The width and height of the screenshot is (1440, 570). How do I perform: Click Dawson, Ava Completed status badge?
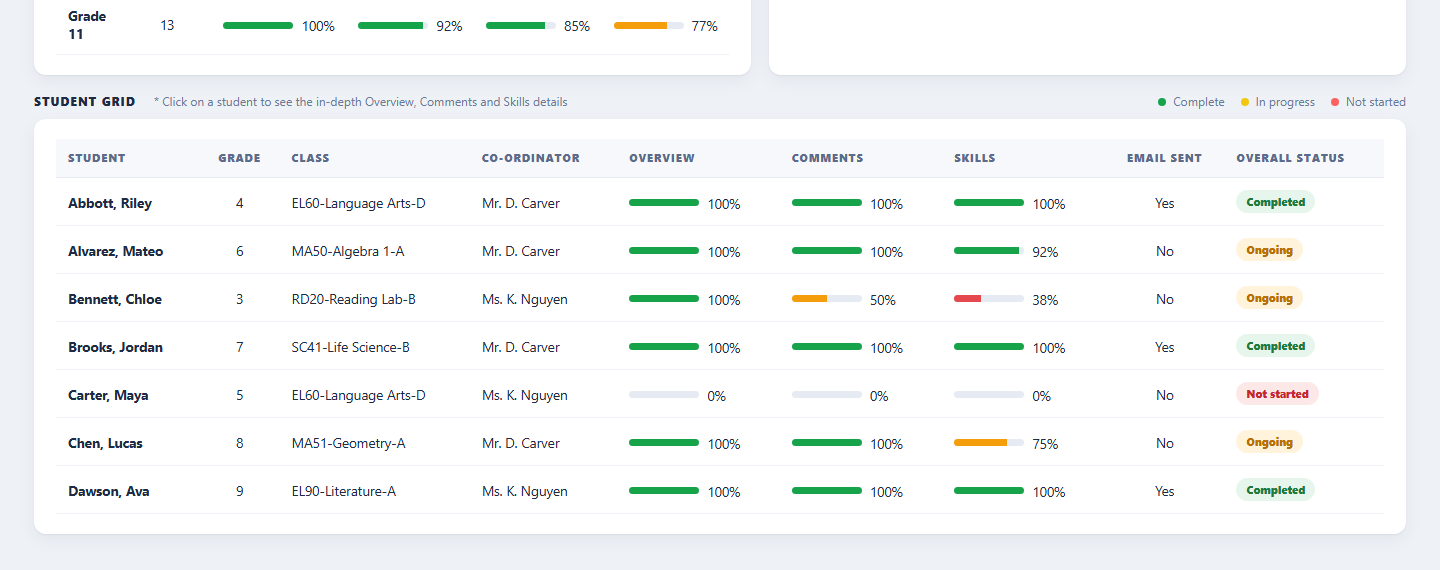1275,490
